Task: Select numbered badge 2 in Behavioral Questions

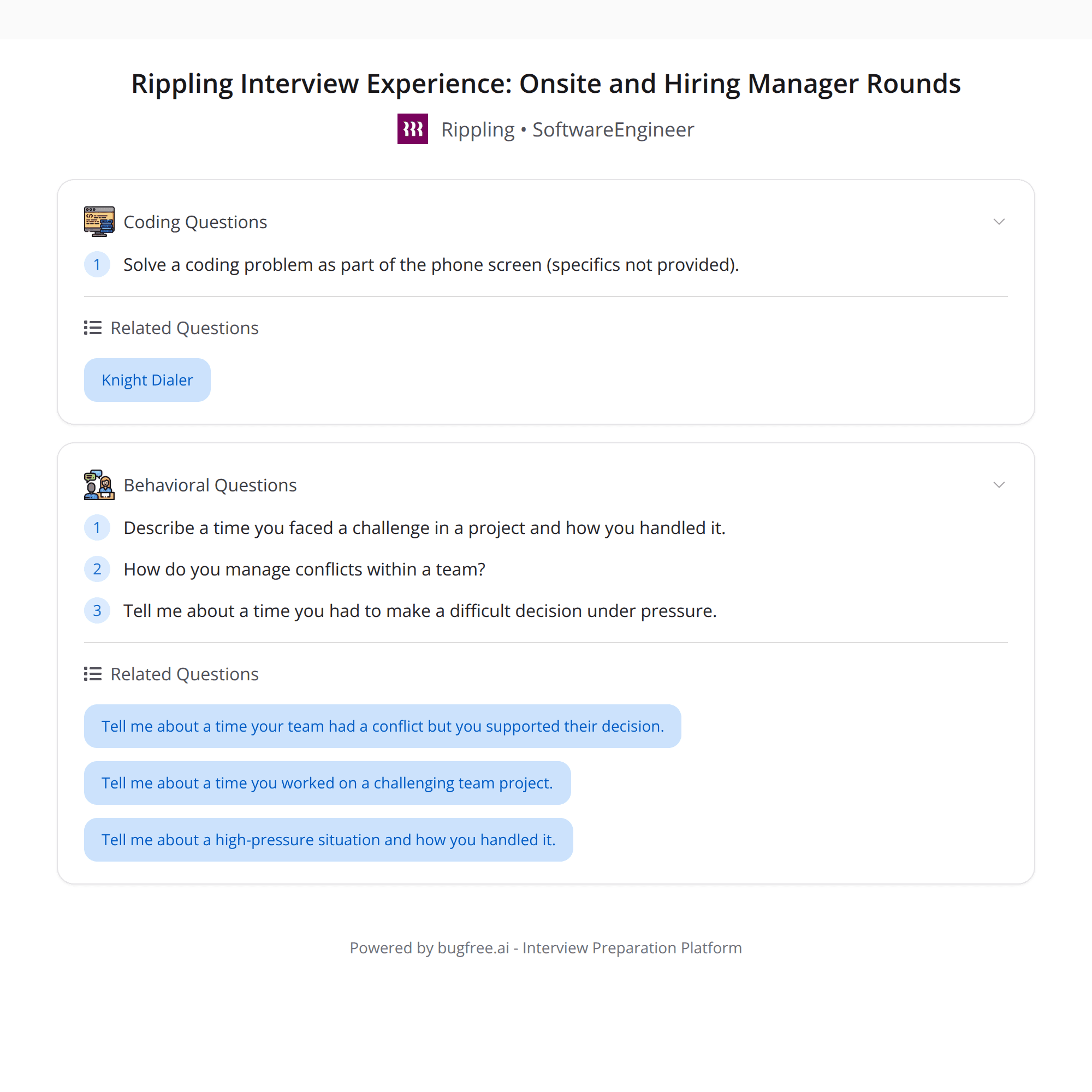Action: pos(97,569)
